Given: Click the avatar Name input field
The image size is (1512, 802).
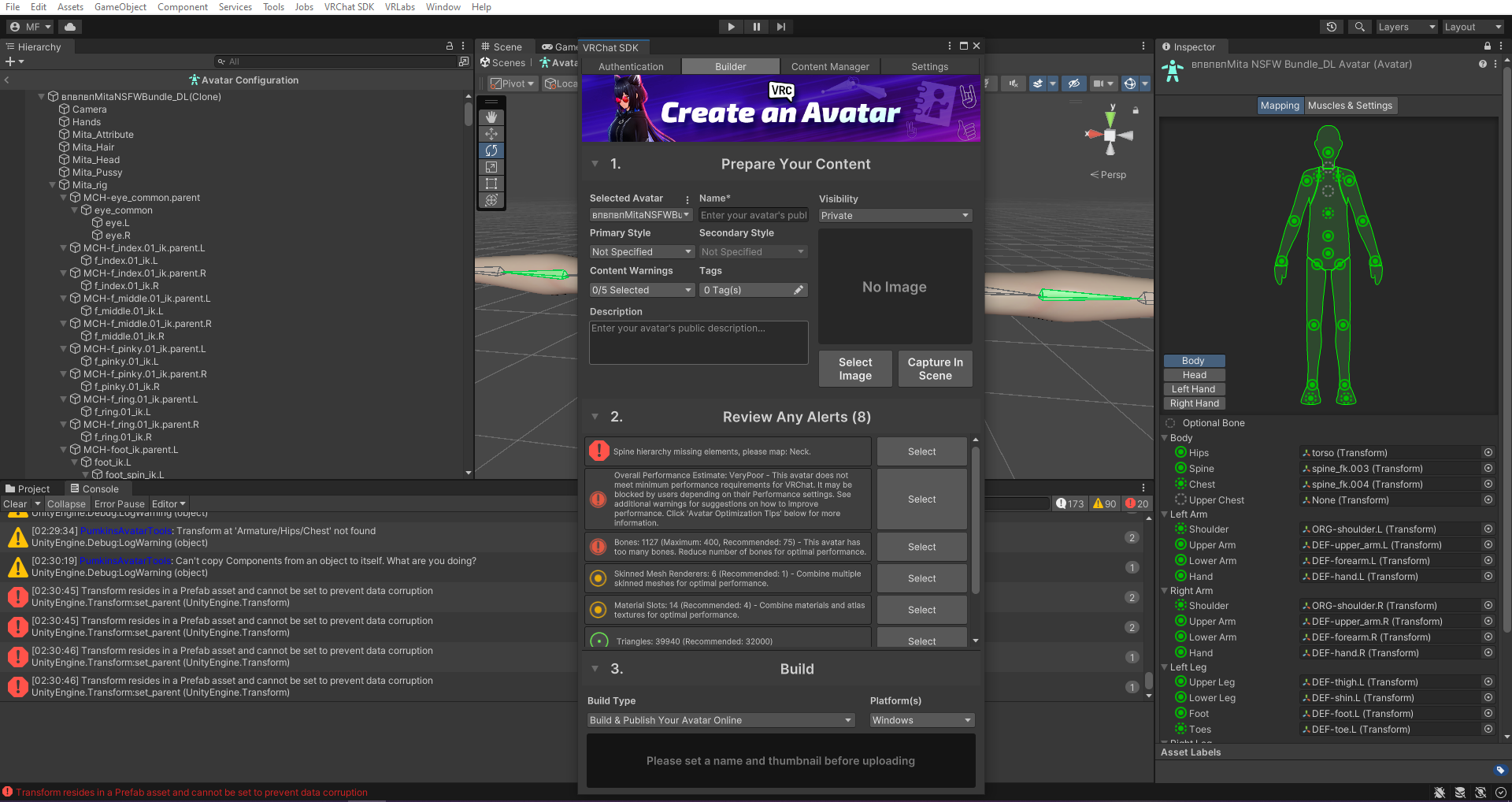Looking at the screenshot, I should click(x=754, y=215).
